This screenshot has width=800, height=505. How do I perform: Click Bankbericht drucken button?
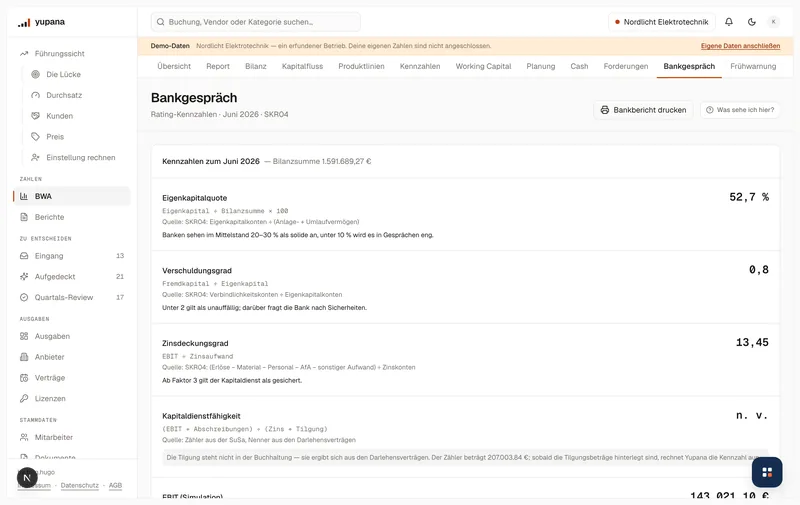pyautogui.click(x=643, y=110)
